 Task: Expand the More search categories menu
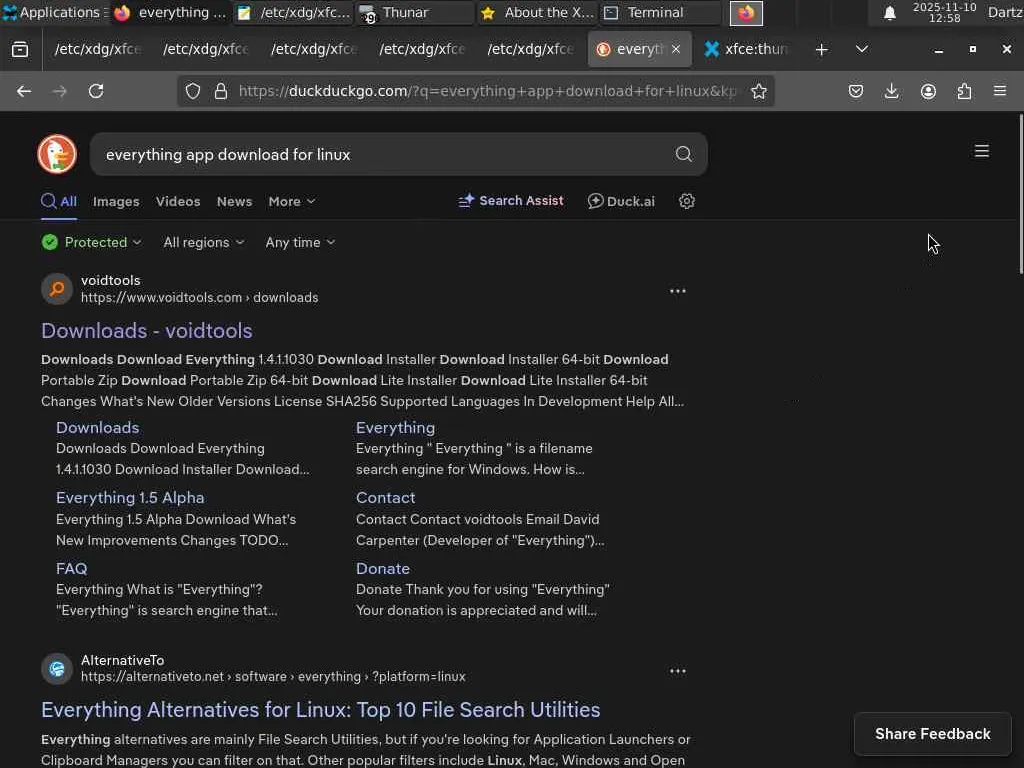(291, 201)
